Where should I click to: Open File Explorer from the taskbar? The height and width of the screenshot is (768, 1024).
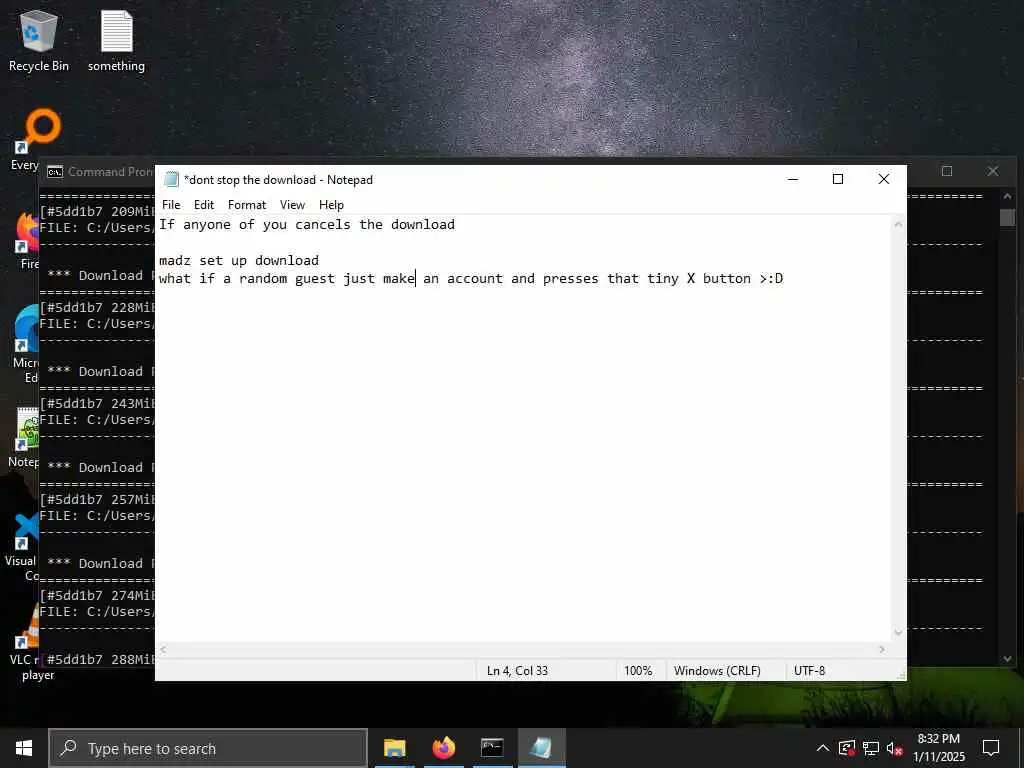point(394,748)
